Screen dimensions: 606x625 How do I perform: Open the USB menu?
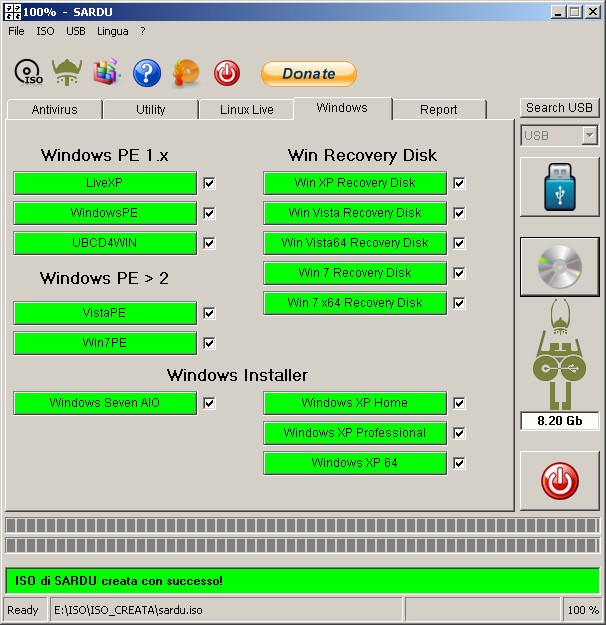click(x=76, y=31)
